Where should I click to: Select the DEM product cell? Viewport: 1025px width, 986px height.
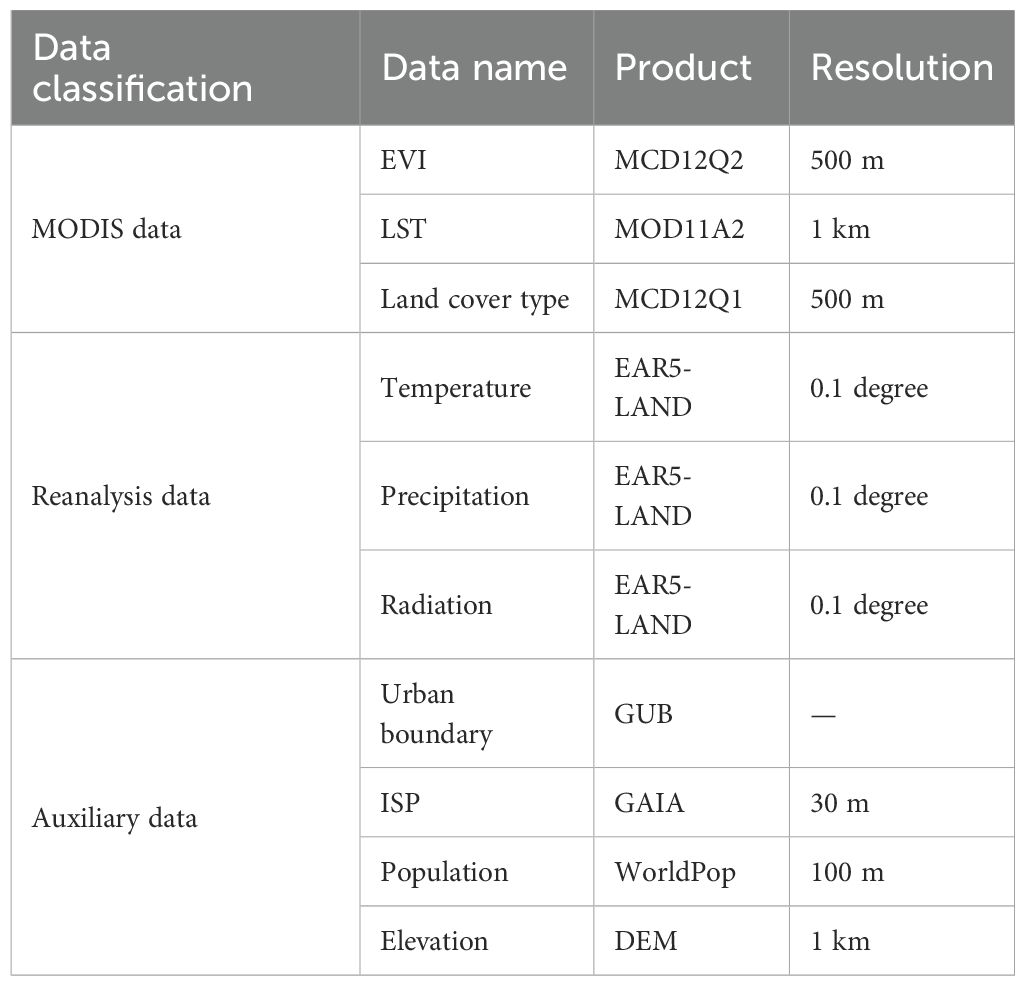coord(646,940)
